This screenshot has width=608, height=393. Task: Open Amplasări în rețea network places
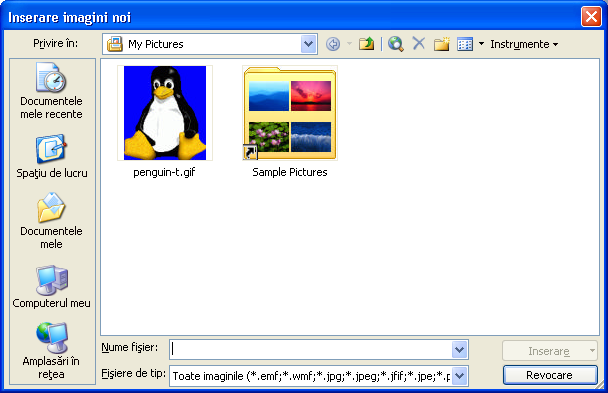click(52, 351)
